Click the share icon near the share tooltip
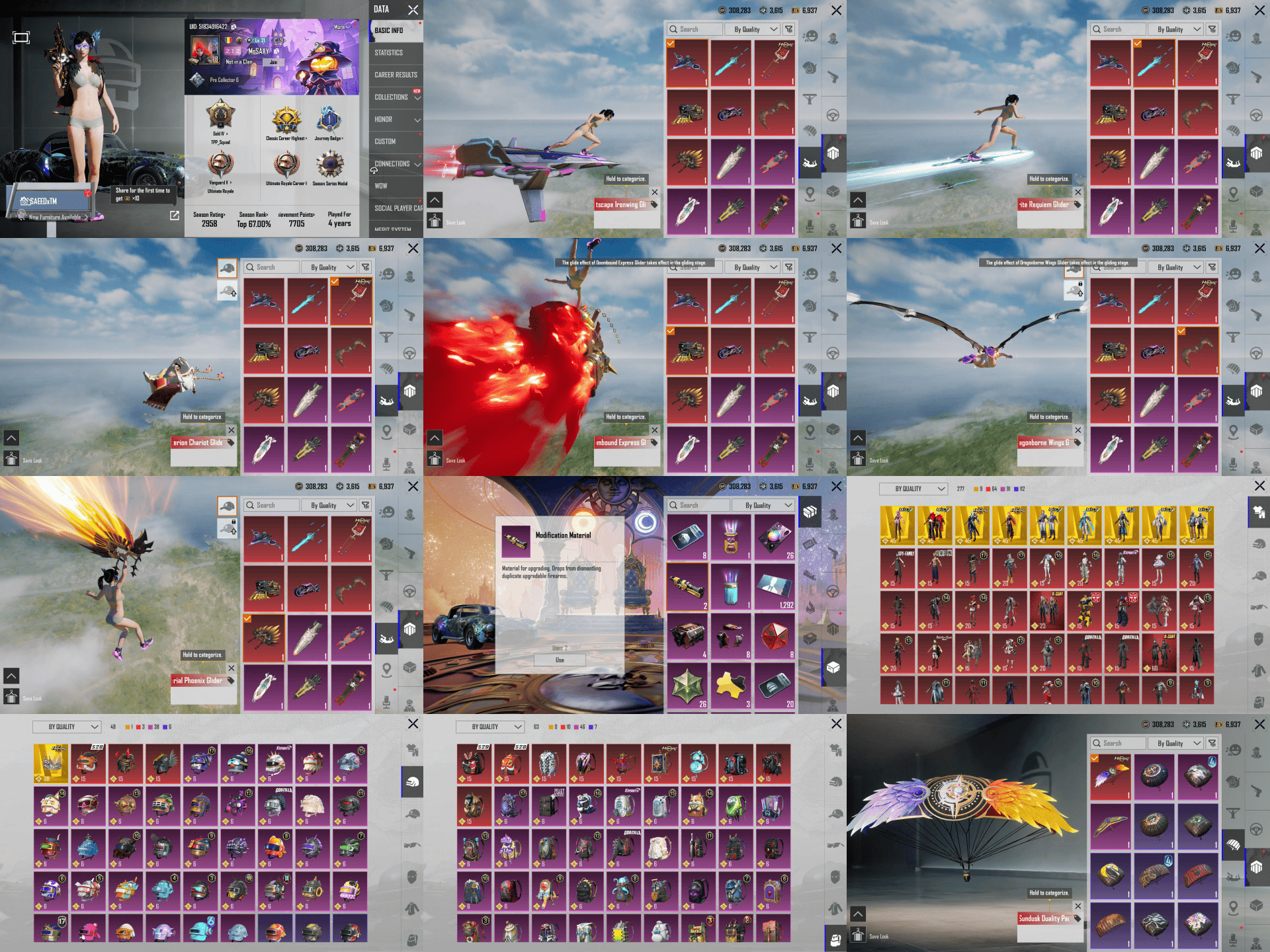 [x=175, y=216]
